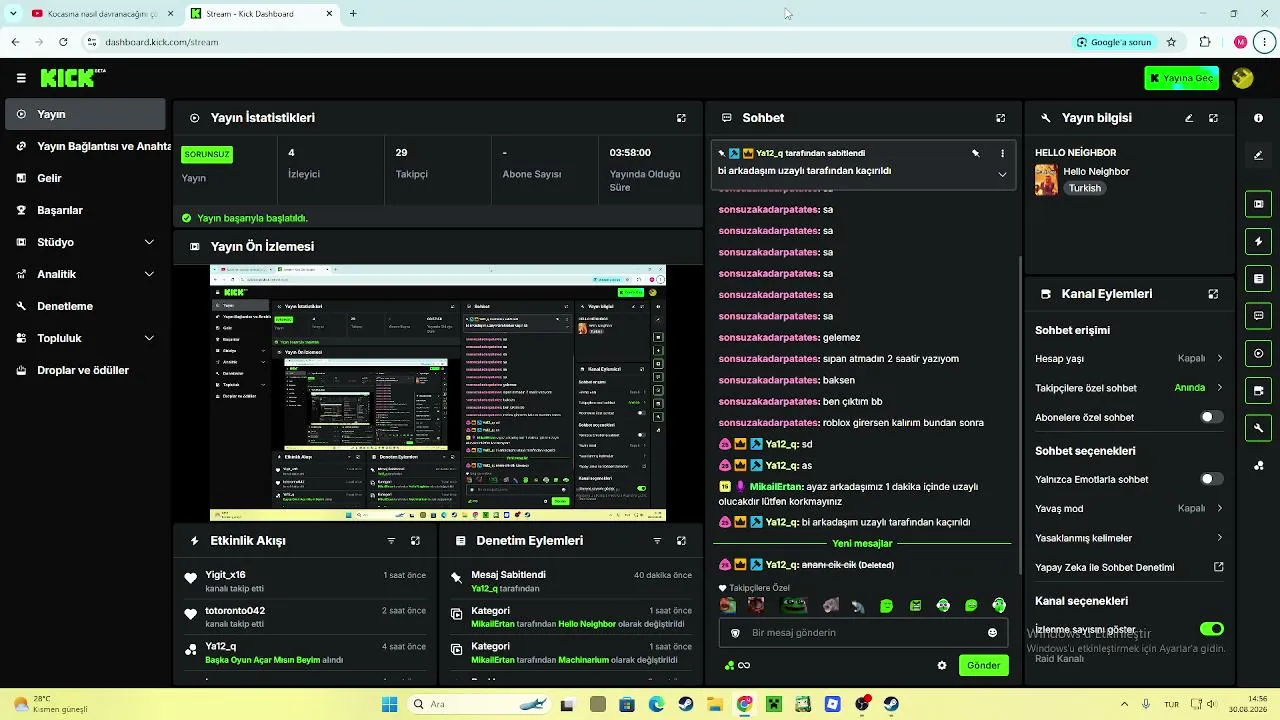
Task: Open Başarılar in left sidebar
Action: click(x=86, y=210)
